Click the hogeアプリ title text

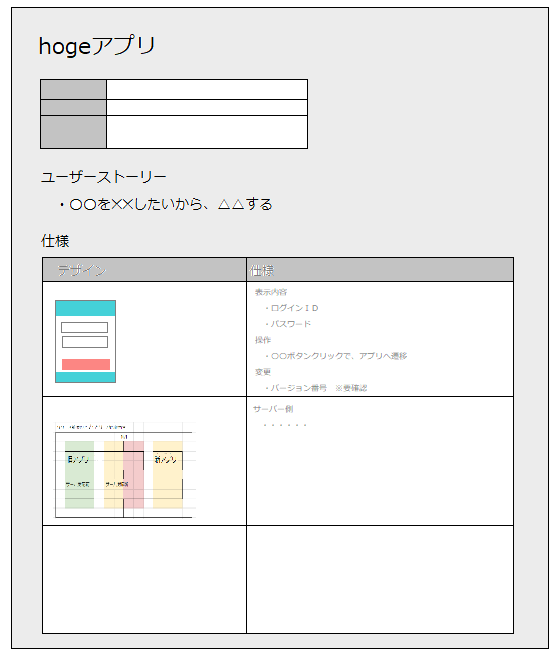[97, 45]
